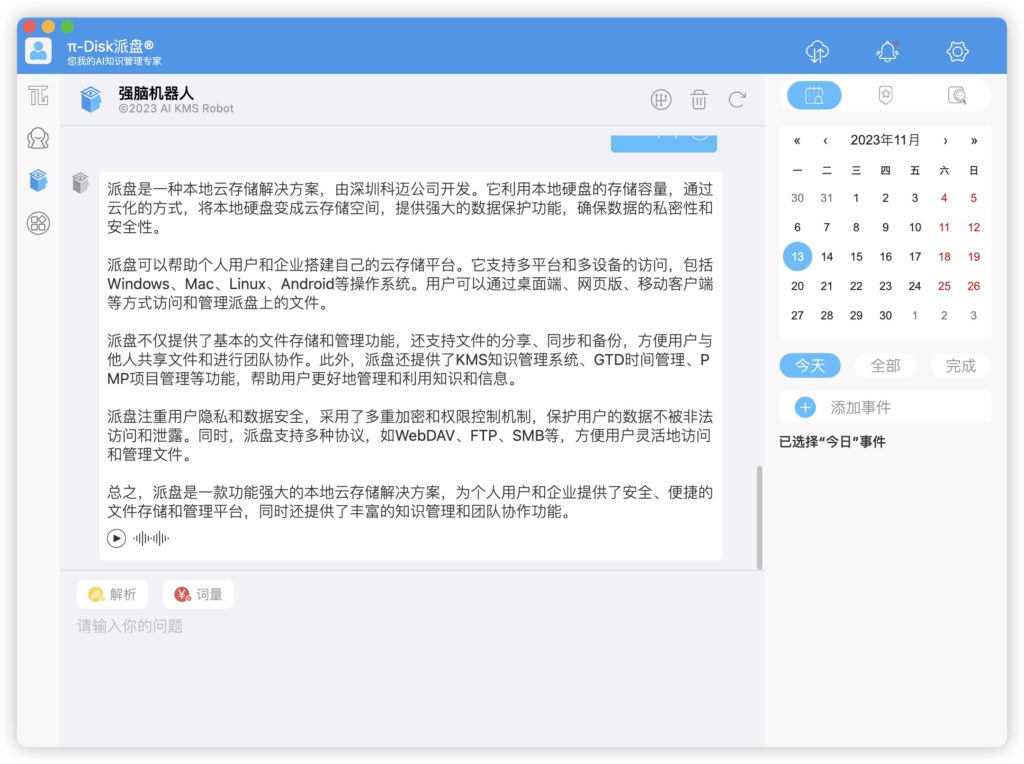Select the 今天 filter

tap(810, 366)
